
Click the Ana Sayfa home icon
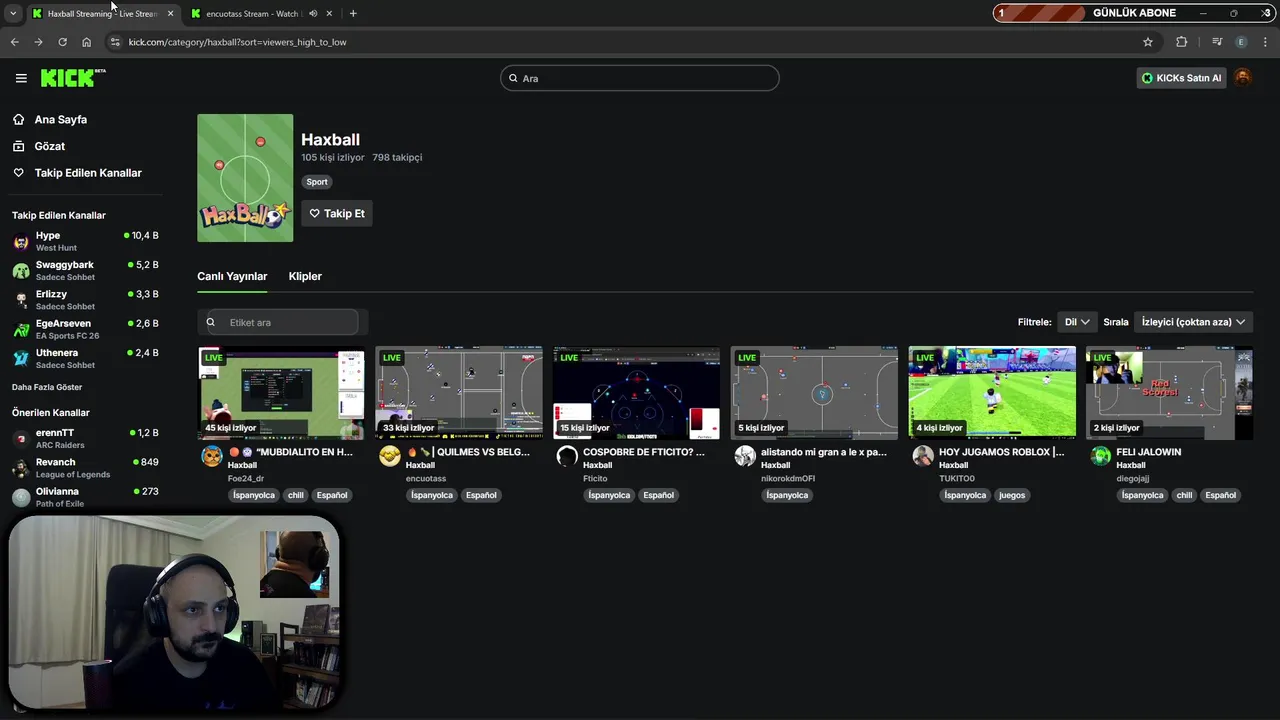[18, 119]
